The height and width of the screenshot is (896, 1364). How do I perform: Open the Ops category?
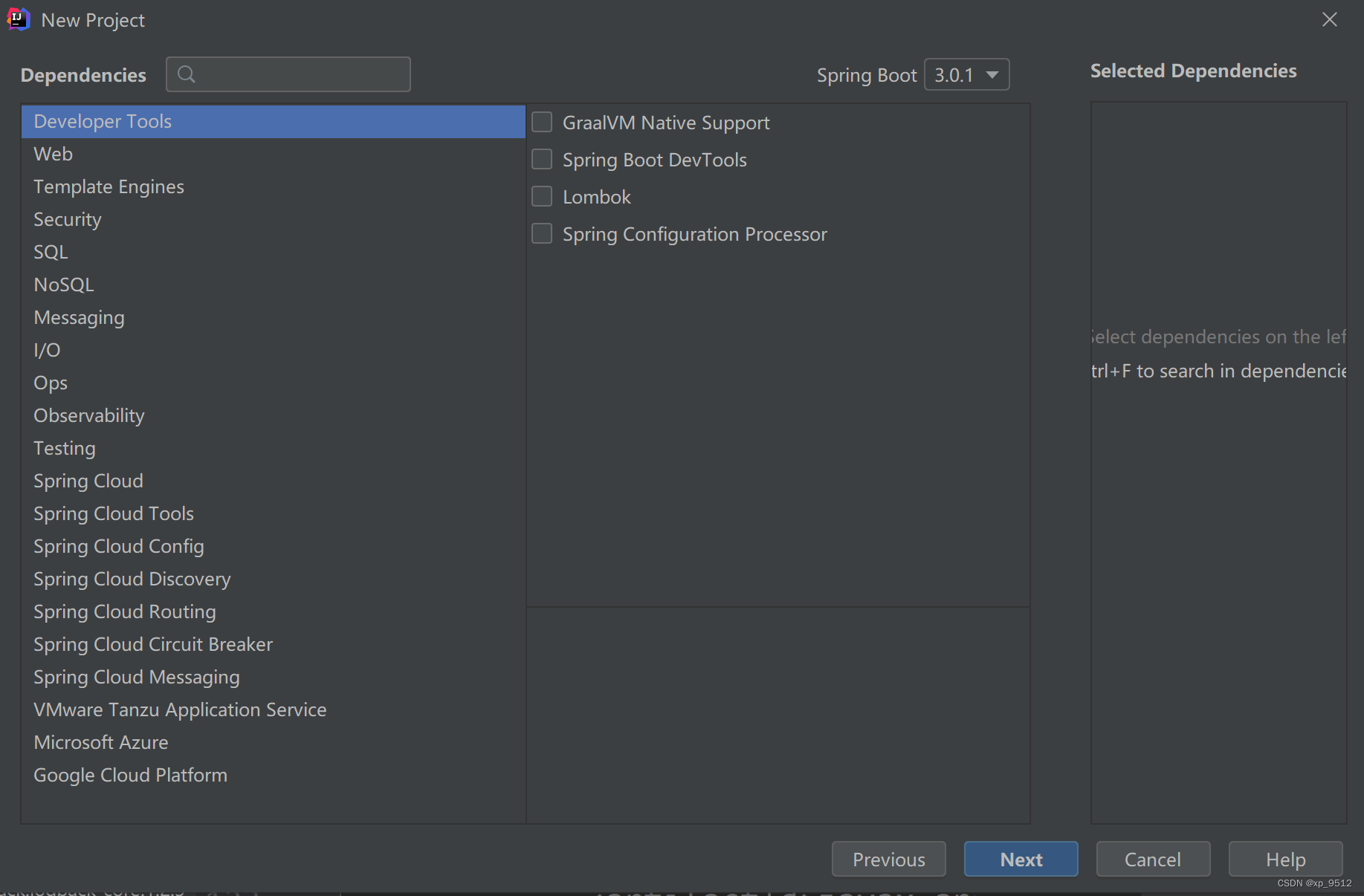point(274,383)
